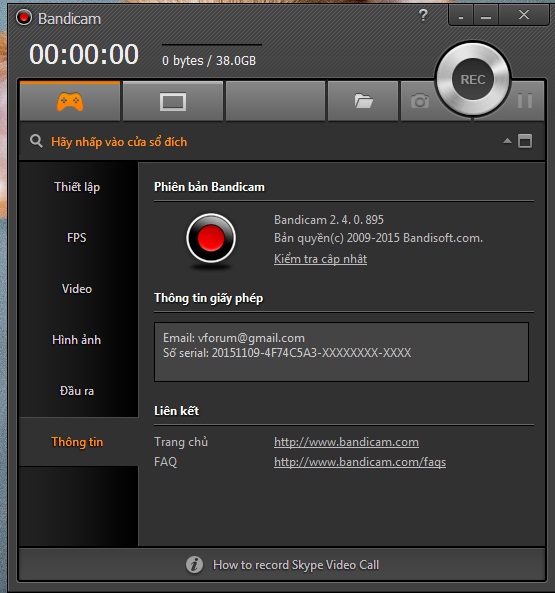The height and width of the screenshot is (593, 555).
Task: Switch to the Video tab
Action: click(x=77, y=289)
